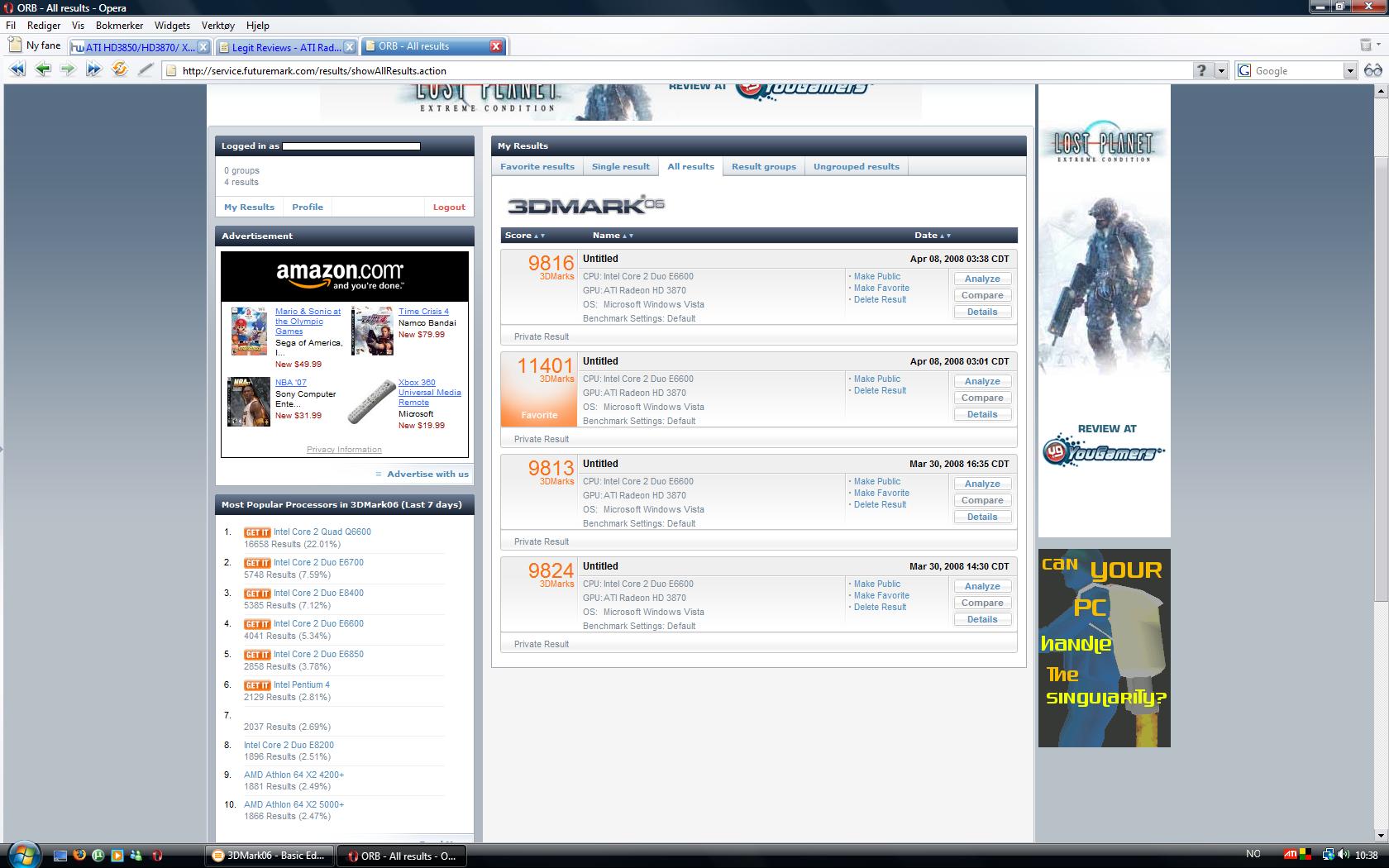This screenshot has height=868, width=1389.
Task: Open the Hjelp menu
Action: coord(258,26)
